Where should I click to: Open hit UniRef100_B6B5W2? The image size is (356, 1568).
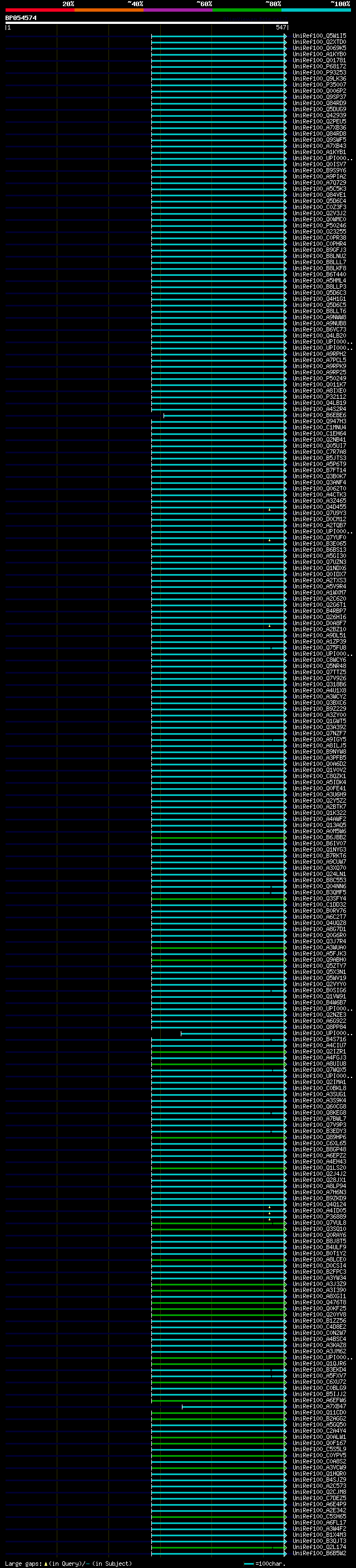tap(319, 1554)
